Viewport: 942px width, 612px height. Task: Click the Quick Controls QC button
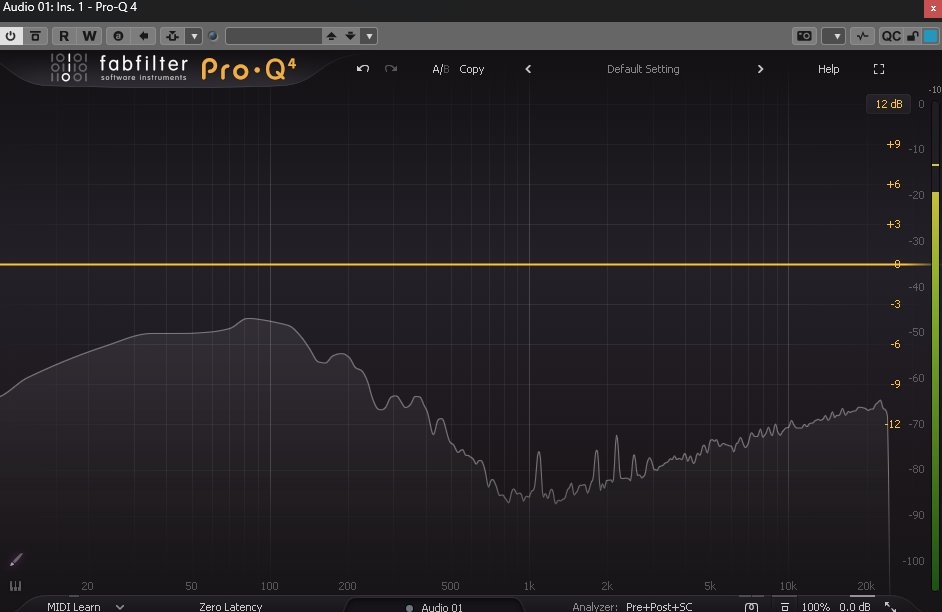click(890, 36)
